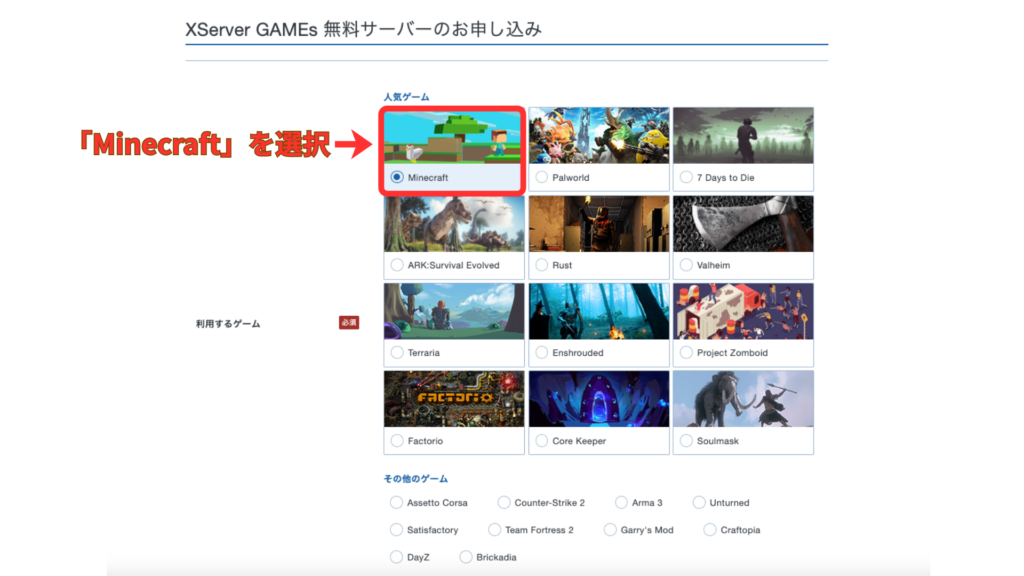Click the ARK:Survival Evolved dinosaur image
Screen dimensions: 1024x576
point(453,223)
